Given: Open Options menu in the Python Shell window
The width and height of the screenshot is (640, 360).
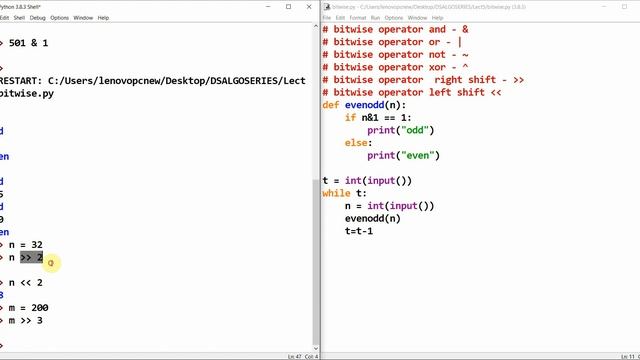Looking at the screenshot, I should pos(60,18).
